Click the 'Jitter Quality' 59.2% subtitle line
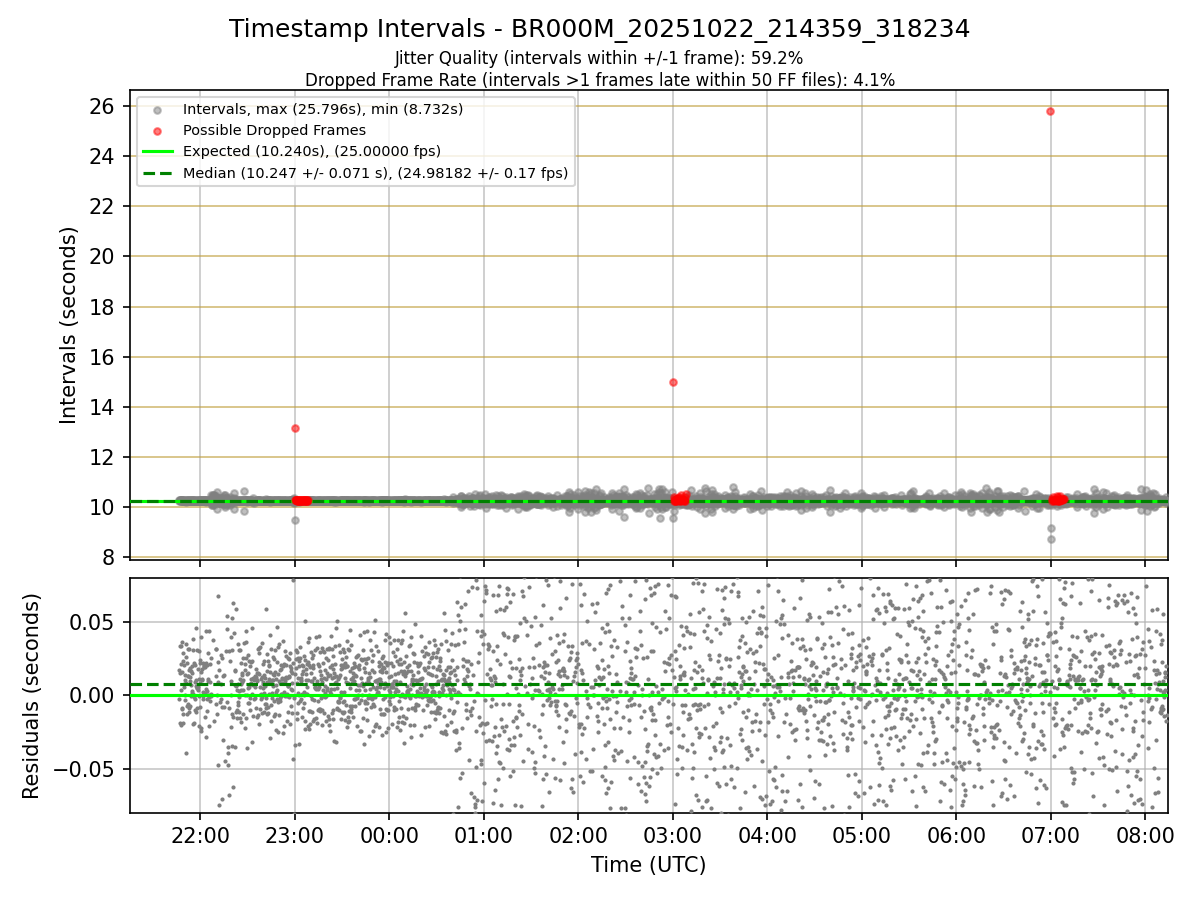 pos(599,59)
